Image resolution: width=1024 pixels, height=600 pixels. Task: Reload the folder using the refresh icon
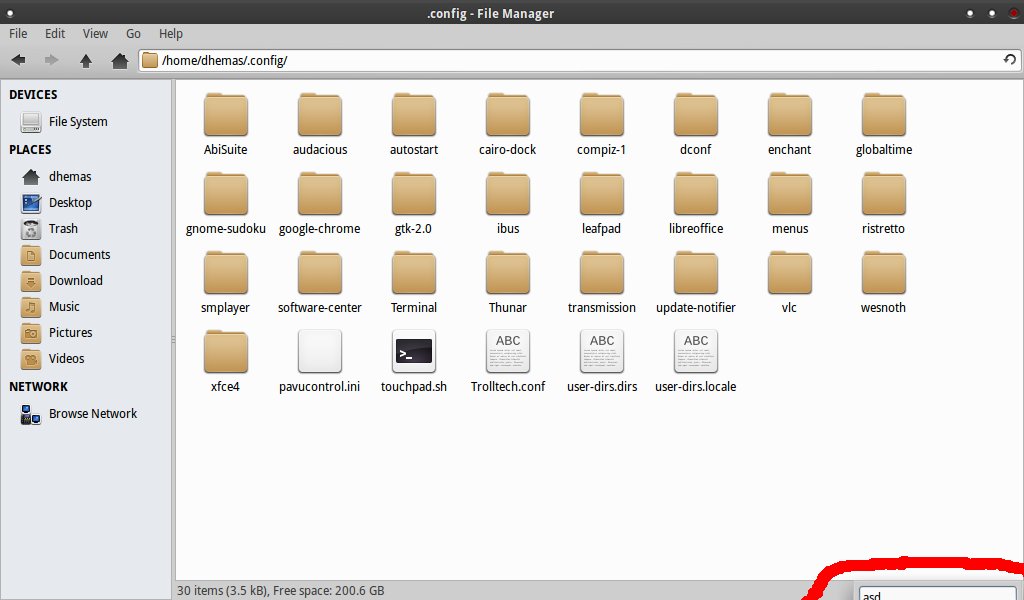coord(1010,60)
